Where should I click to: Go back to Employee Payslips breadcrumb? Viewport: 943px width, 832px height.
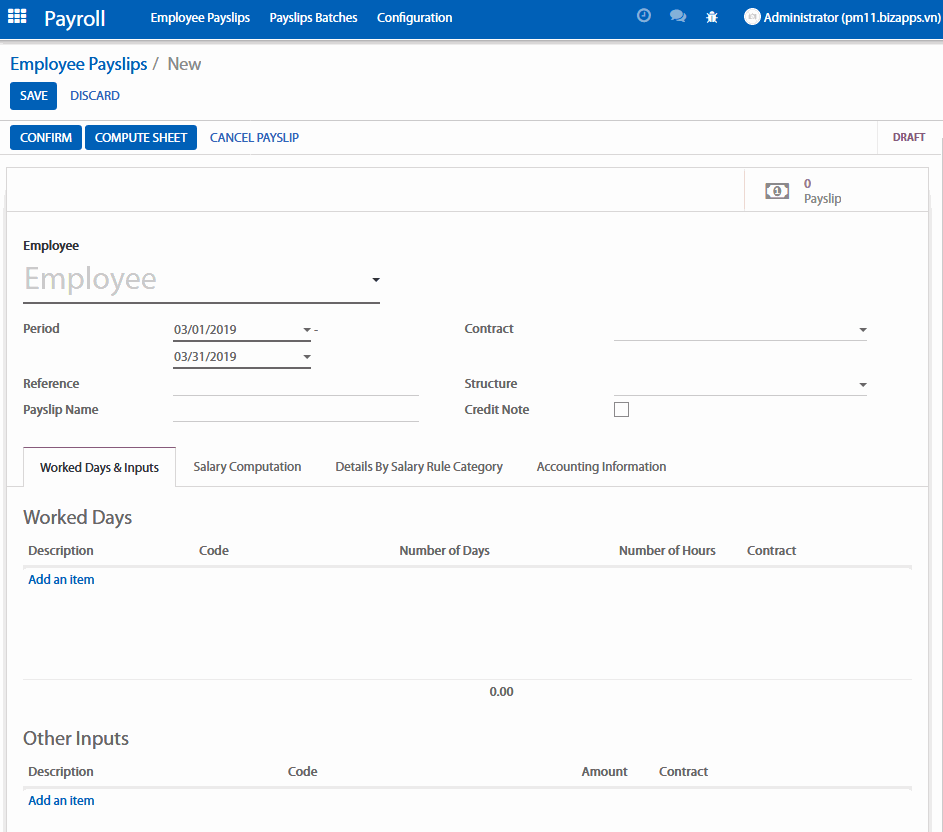[78, 64]
